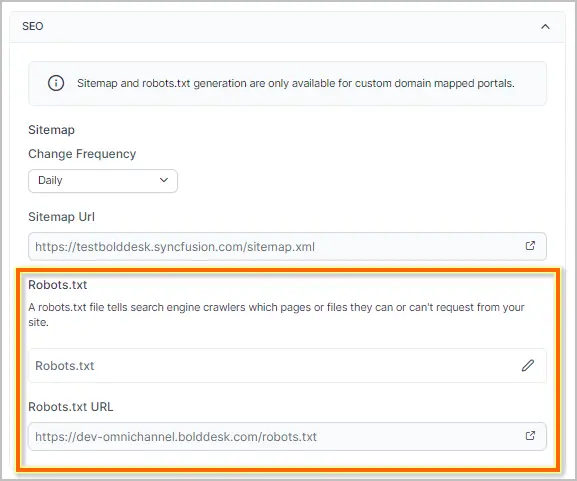Edit Robots.txt using the pencil icon
577x481 pixels.
coord(528,365)
